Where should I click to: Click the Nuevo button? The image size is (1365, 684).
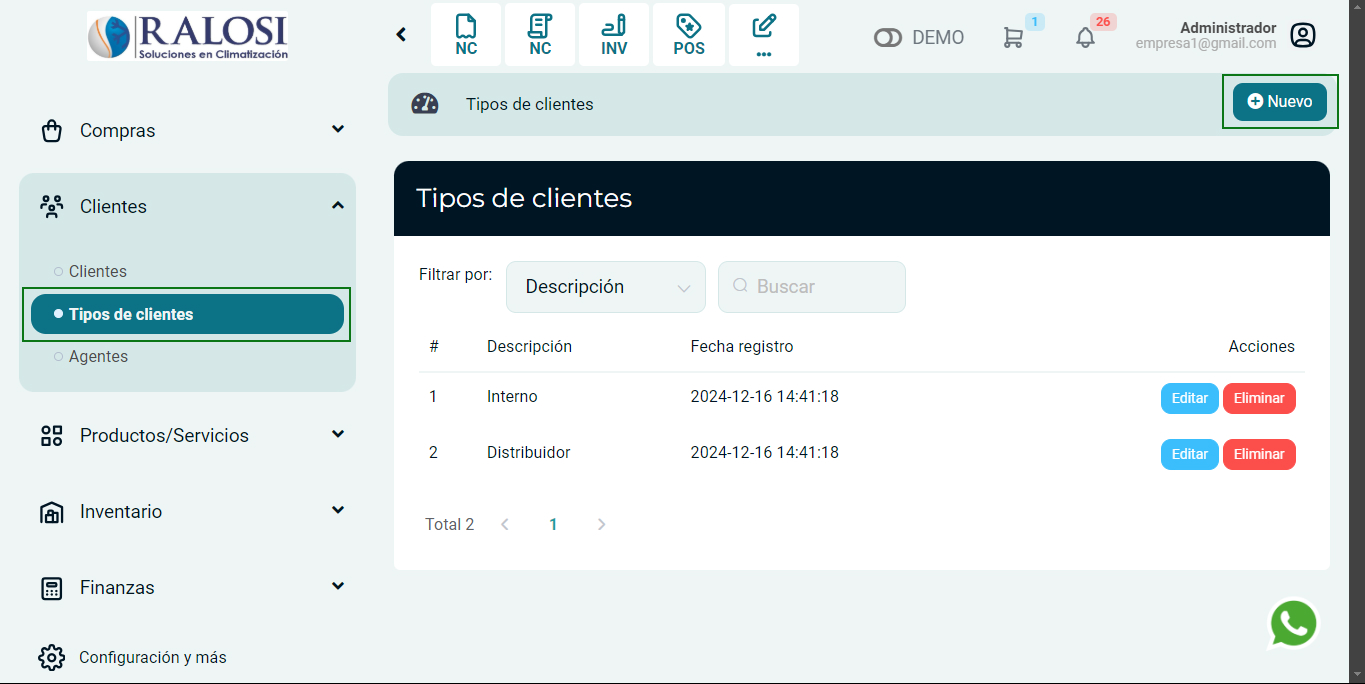click(x=1279, y=102)
